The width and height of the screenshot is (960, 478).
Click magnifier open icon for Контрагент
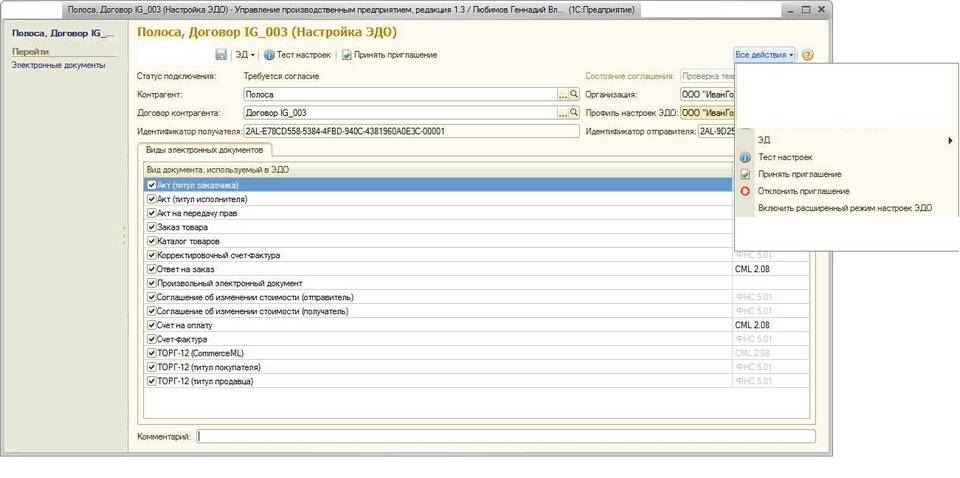[x=574, y=95]
